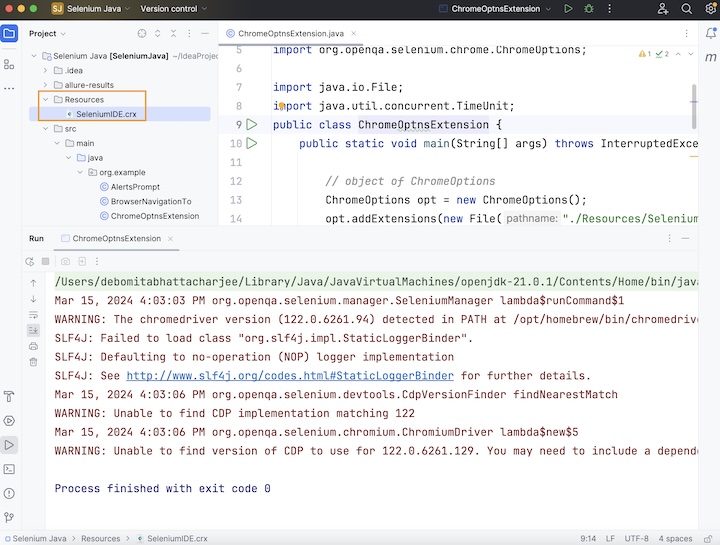
Task: Open the Services tool window icon
Action: pos(9,421)
